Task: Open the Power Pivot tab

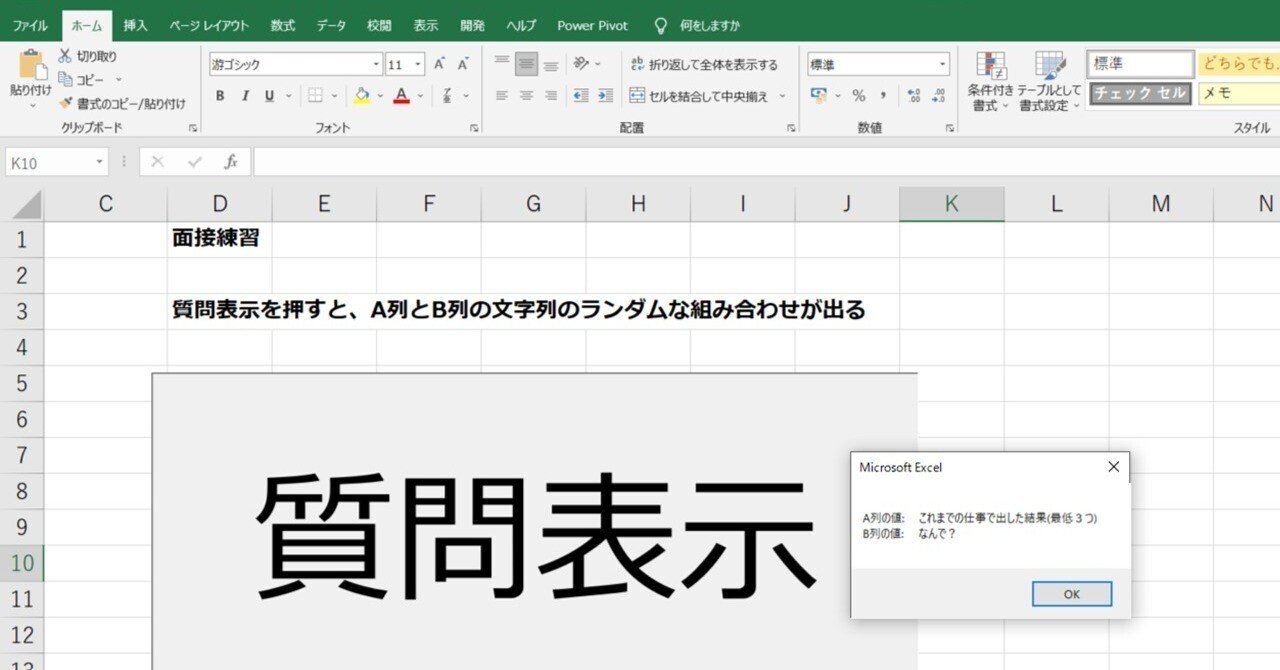Action: [x=592, y=25]
